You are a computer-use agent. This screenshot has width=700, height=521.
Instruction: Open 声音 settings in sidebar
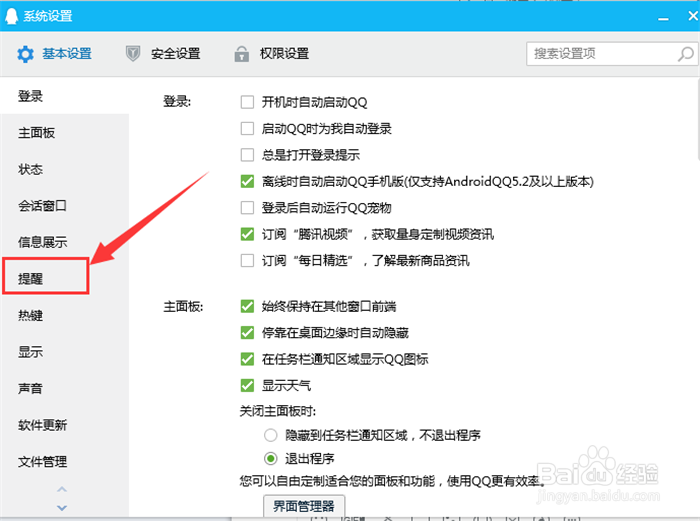[30, 389]
